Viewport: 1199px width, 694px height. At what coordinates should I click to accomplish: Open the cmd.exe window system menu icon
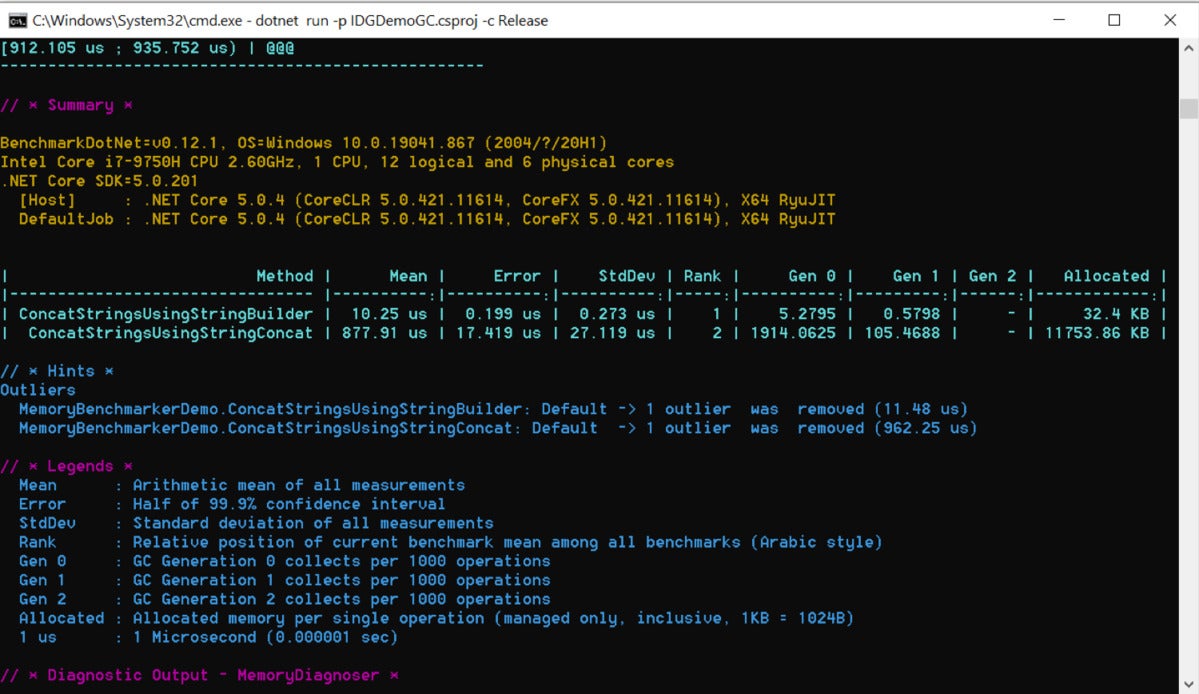pyautogui.click(x=17, y=21)
